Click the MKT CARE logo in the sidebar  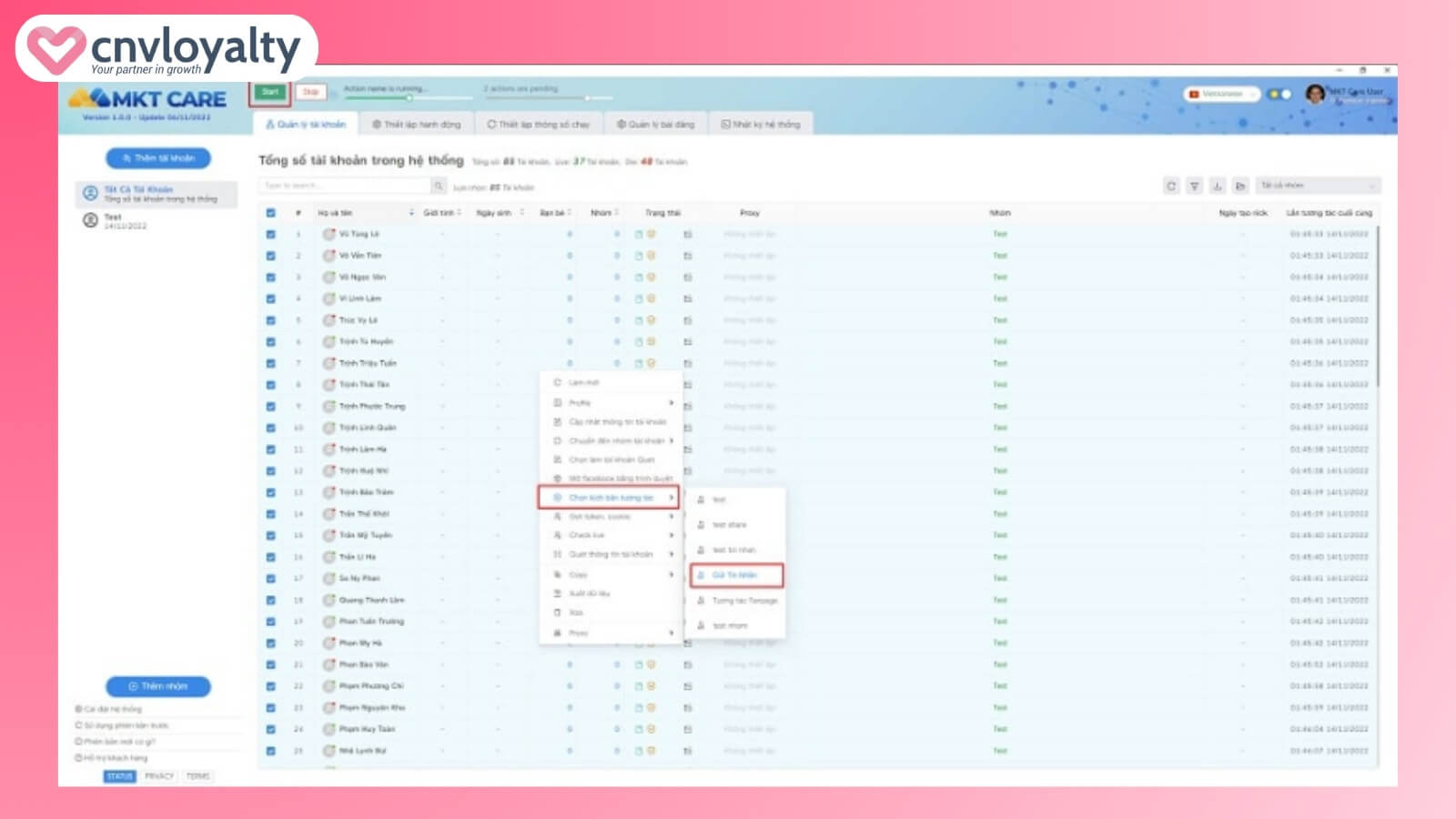(150, 100)
